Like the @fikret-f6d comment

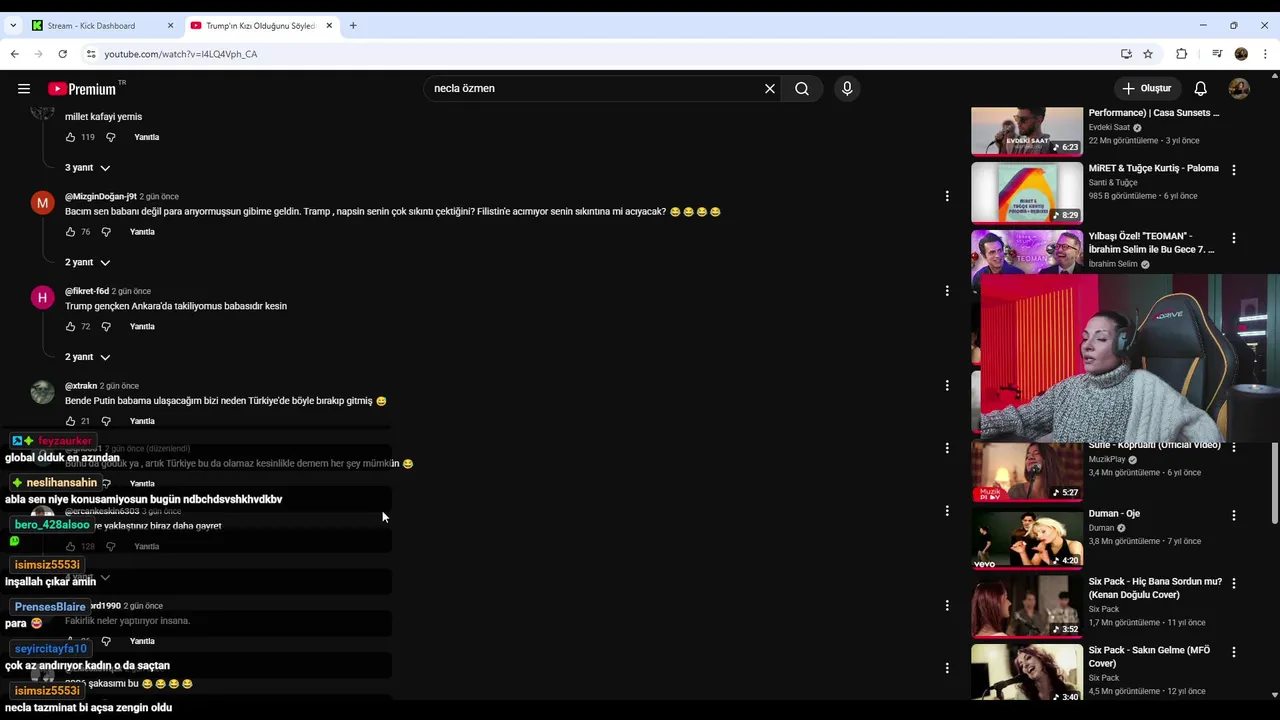click(x=70, y=327)
